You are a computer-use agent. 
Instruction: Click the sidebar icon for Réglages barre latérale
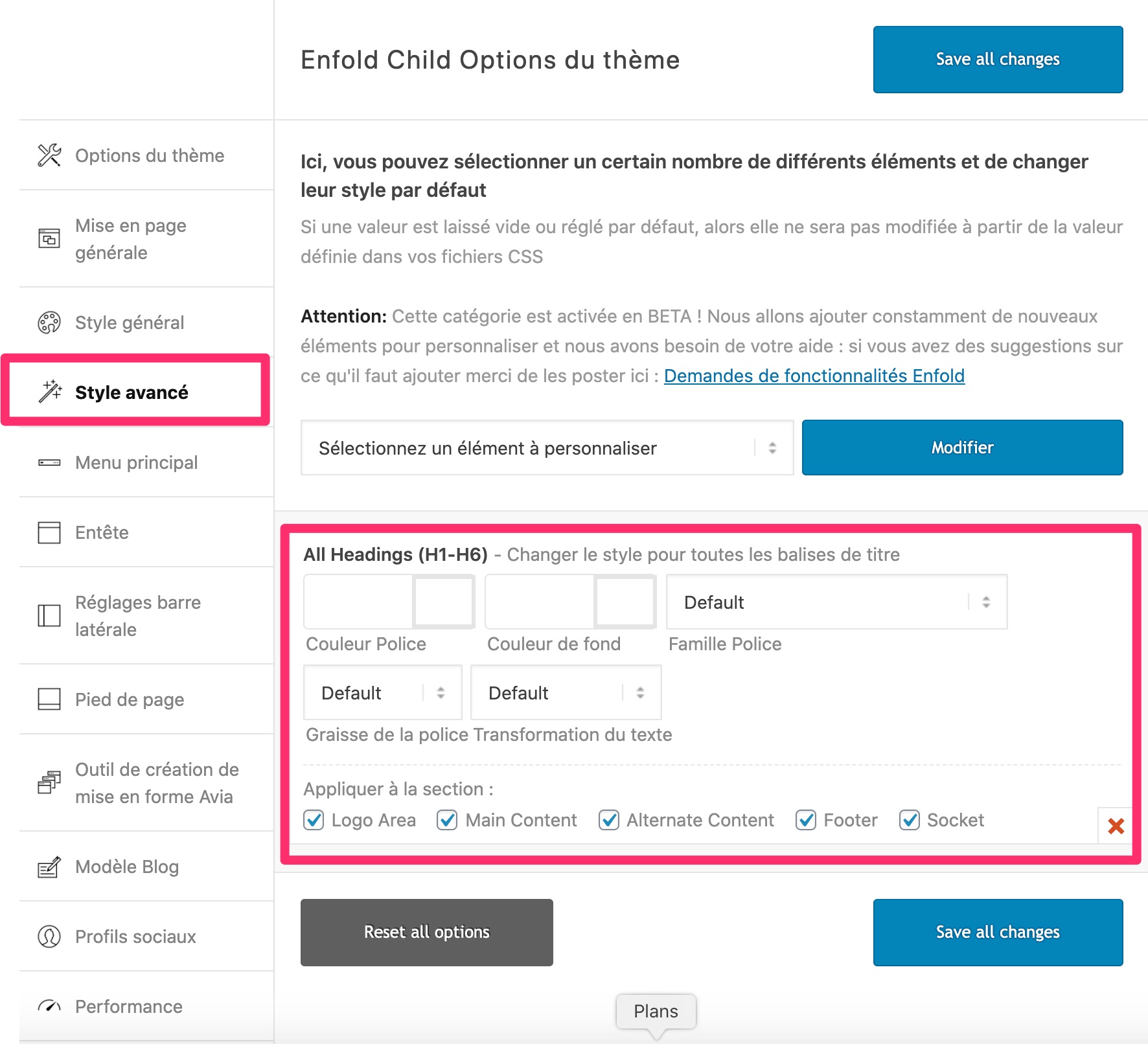[x=49, y=615]
